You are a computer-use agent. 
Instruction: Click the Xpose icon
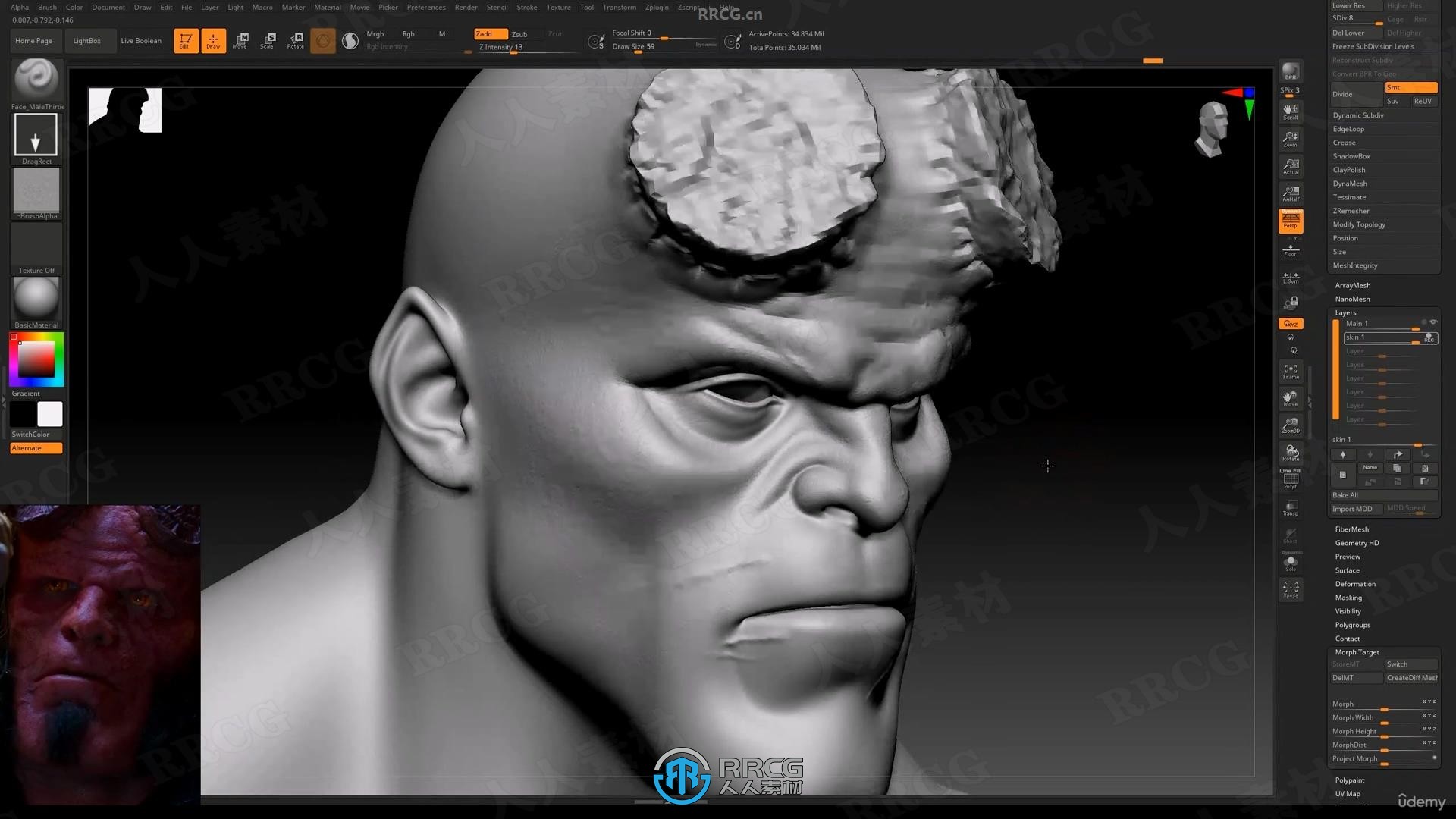coord(1290,589)
